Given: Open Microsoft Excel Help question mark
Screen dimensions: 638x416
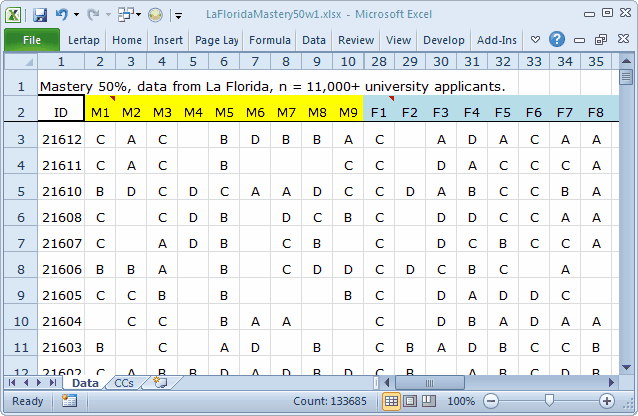Looking at the screenshot, I should [x=557, y=40].
